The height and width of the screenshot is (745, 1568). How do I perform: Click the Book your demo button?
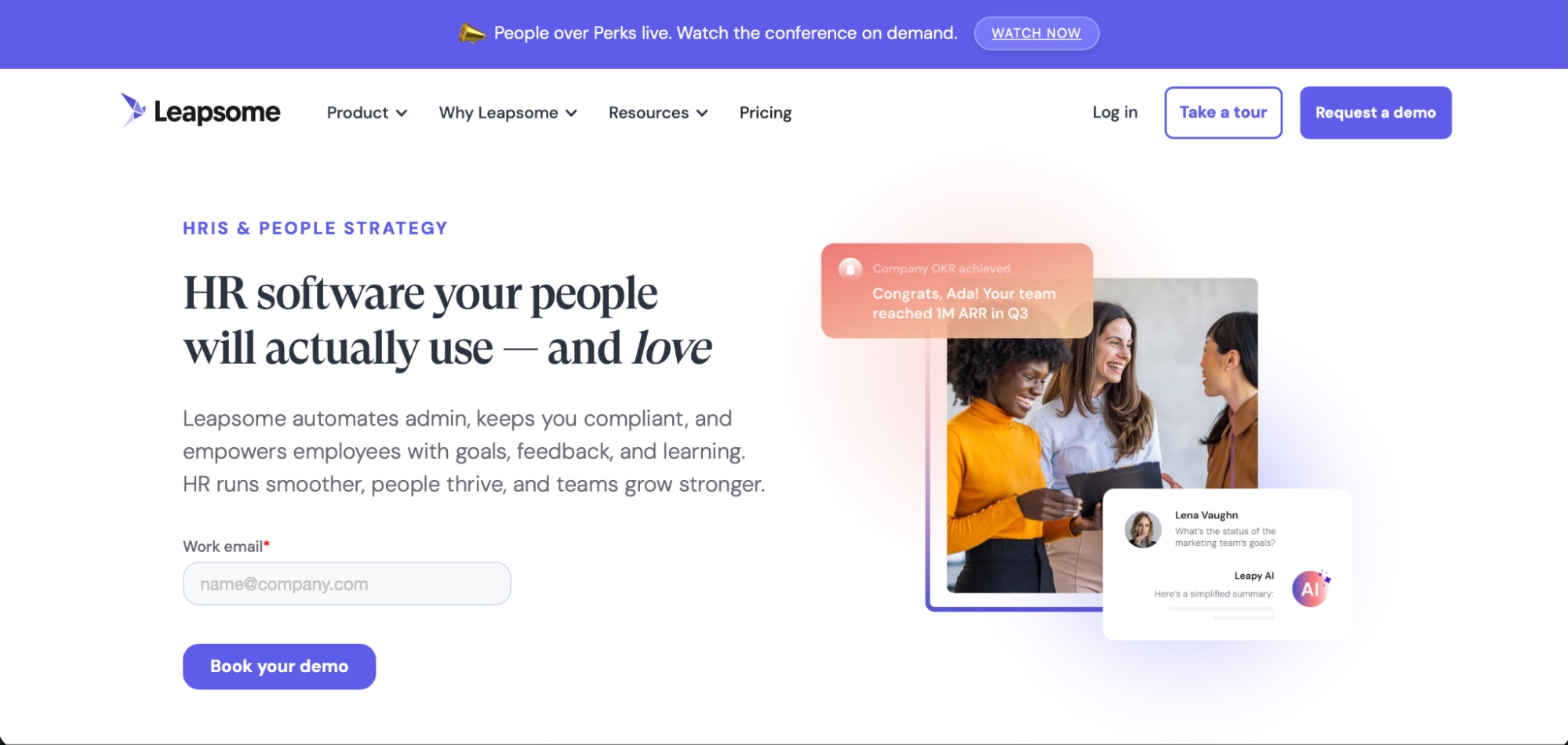(x=279, y=667)
